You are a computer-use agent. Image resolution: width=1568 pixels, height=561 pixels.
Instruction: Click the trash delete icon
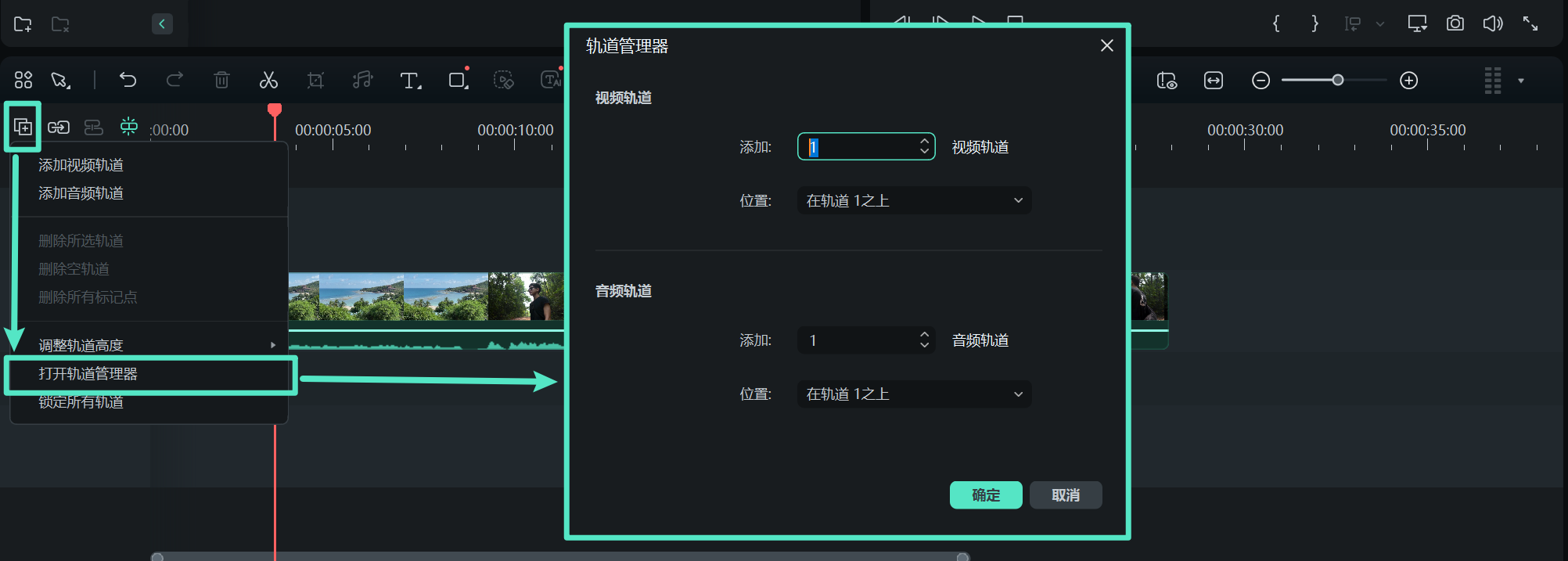221,80
